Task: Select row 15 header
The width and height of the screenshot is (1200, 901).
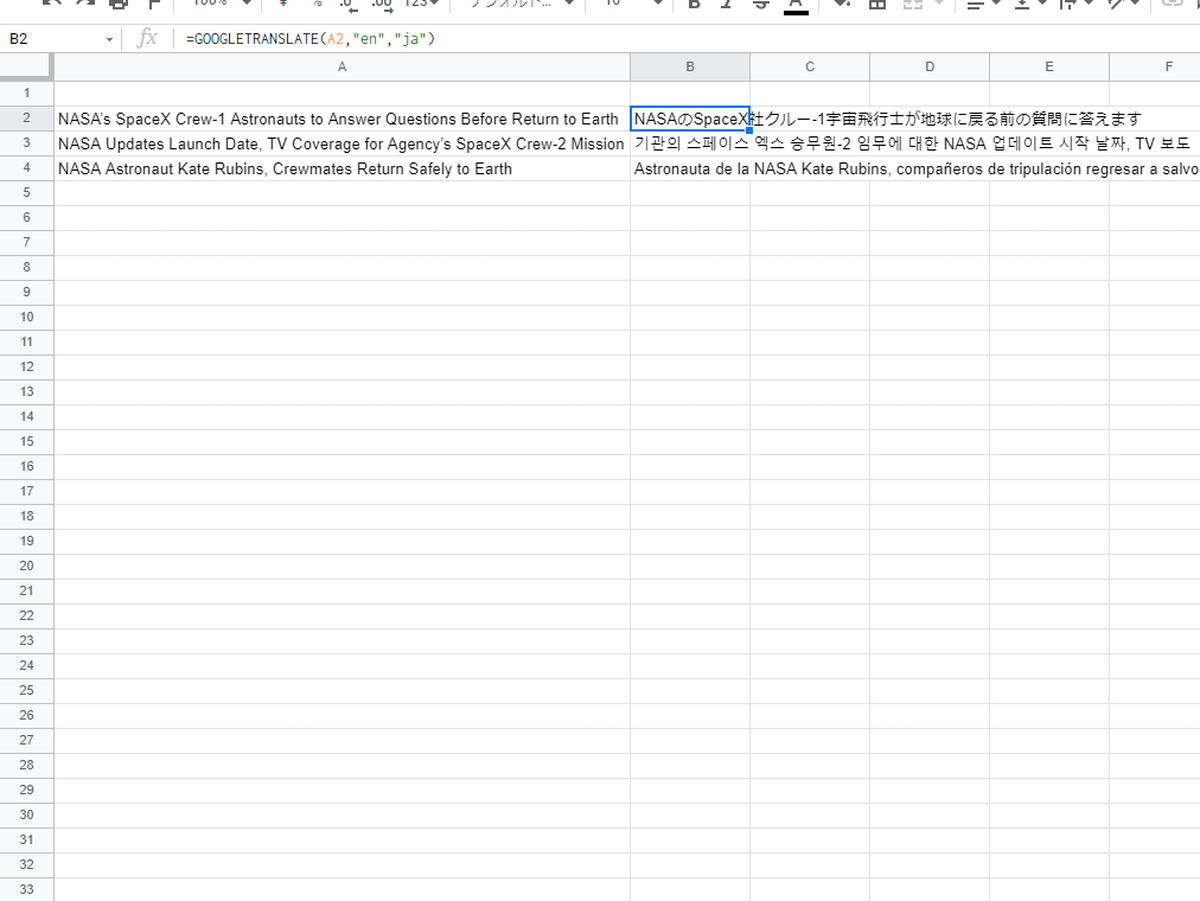Action: pos(26,441)
